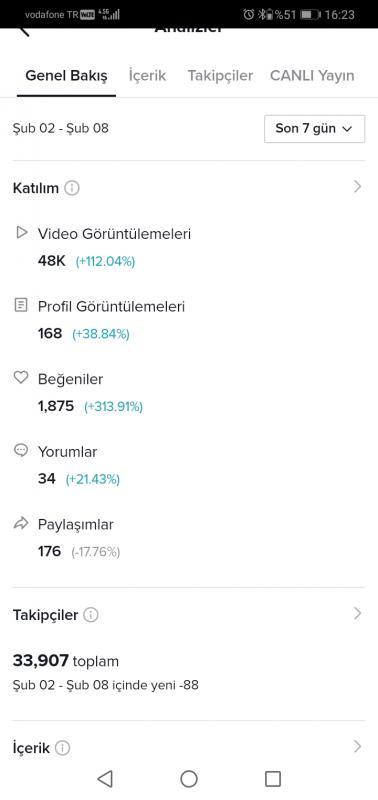Tap the Android recent apps square button

click(x=273, y=779)
